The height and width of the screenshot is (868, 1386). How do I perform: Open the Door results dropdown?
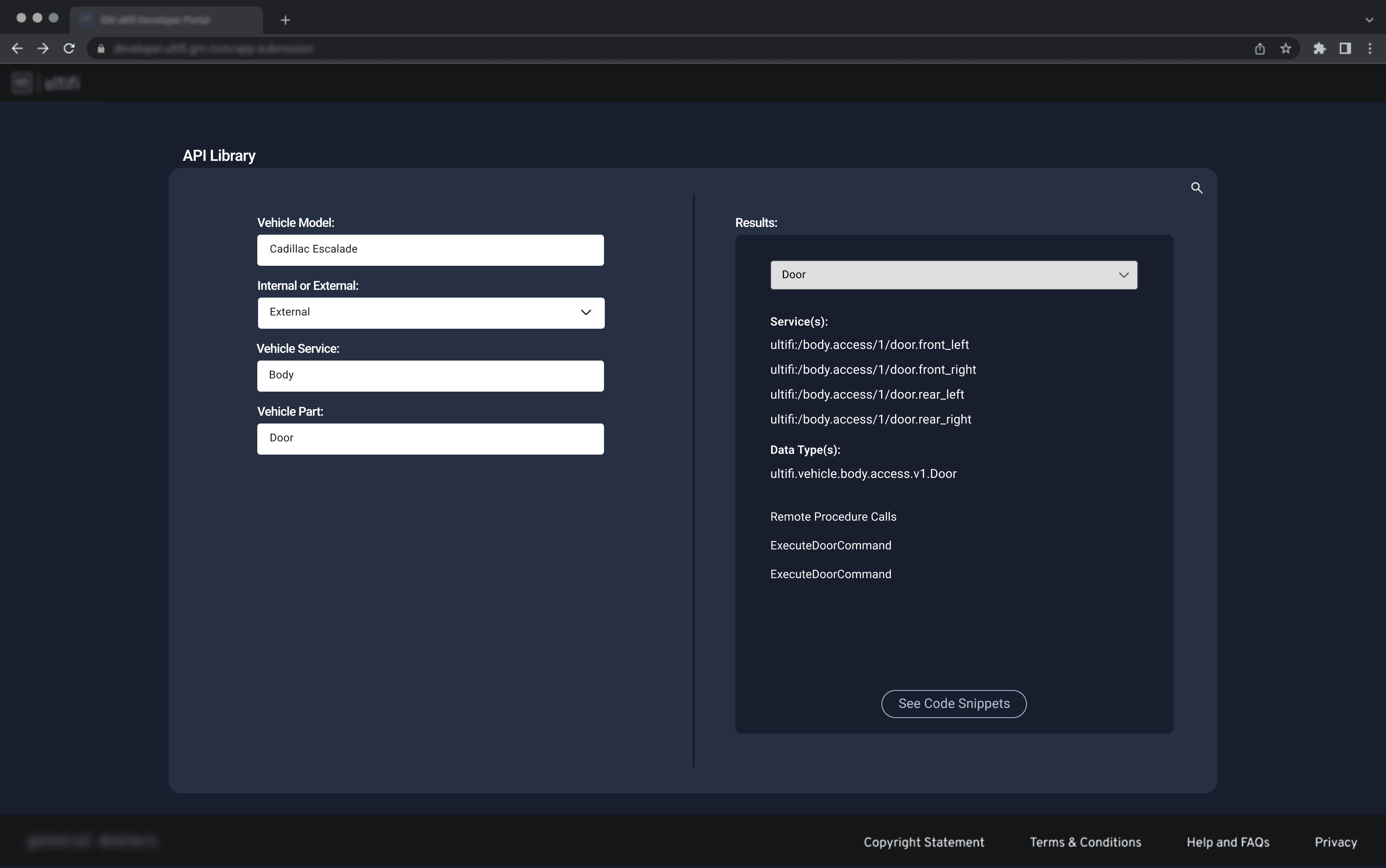point(953,275)
